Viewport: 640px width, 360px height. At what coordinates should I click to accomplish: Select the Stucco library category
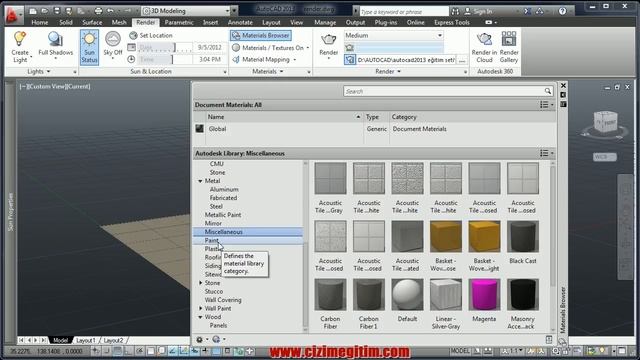pos(214,291)
